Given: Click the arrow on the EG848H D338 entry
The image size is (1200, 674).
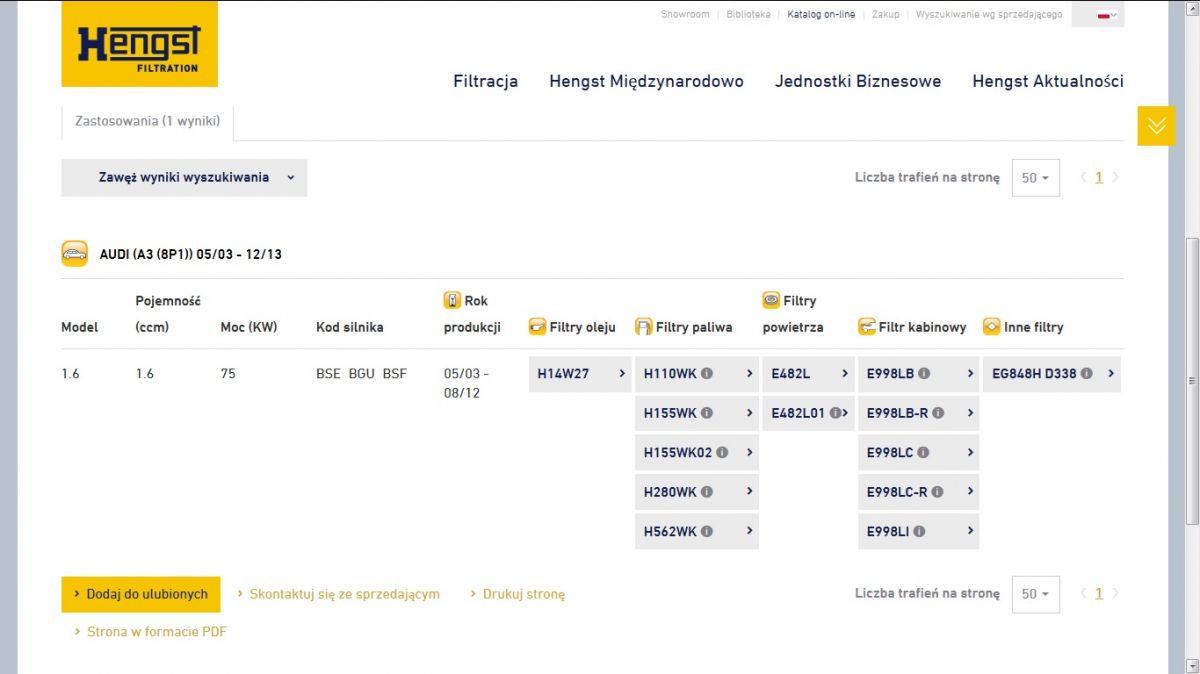Looking at the screenshot, I should (x=1111, y=374).
